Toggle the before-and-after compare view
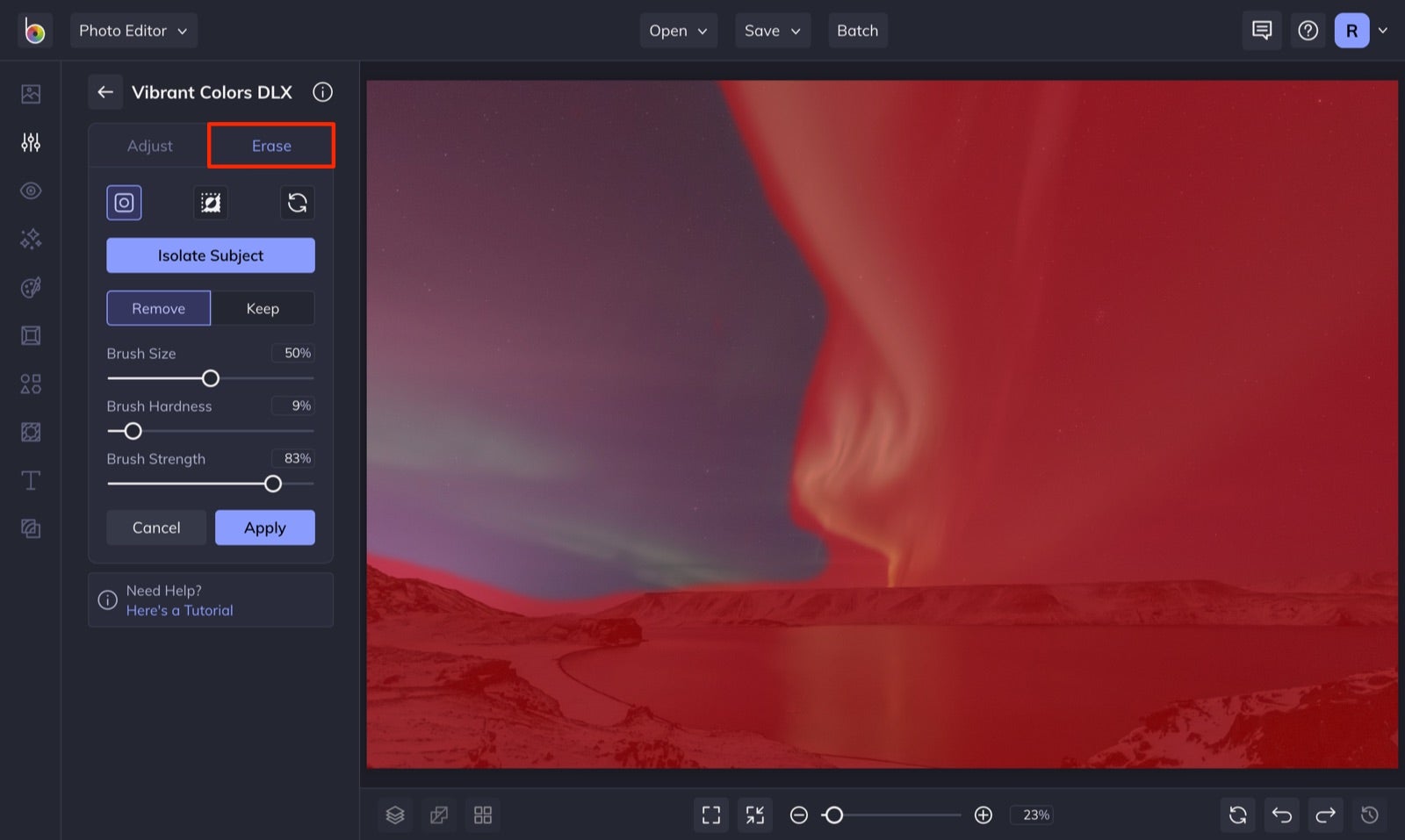The width and height of the screenshot is (1405, 840). [439, 815]
